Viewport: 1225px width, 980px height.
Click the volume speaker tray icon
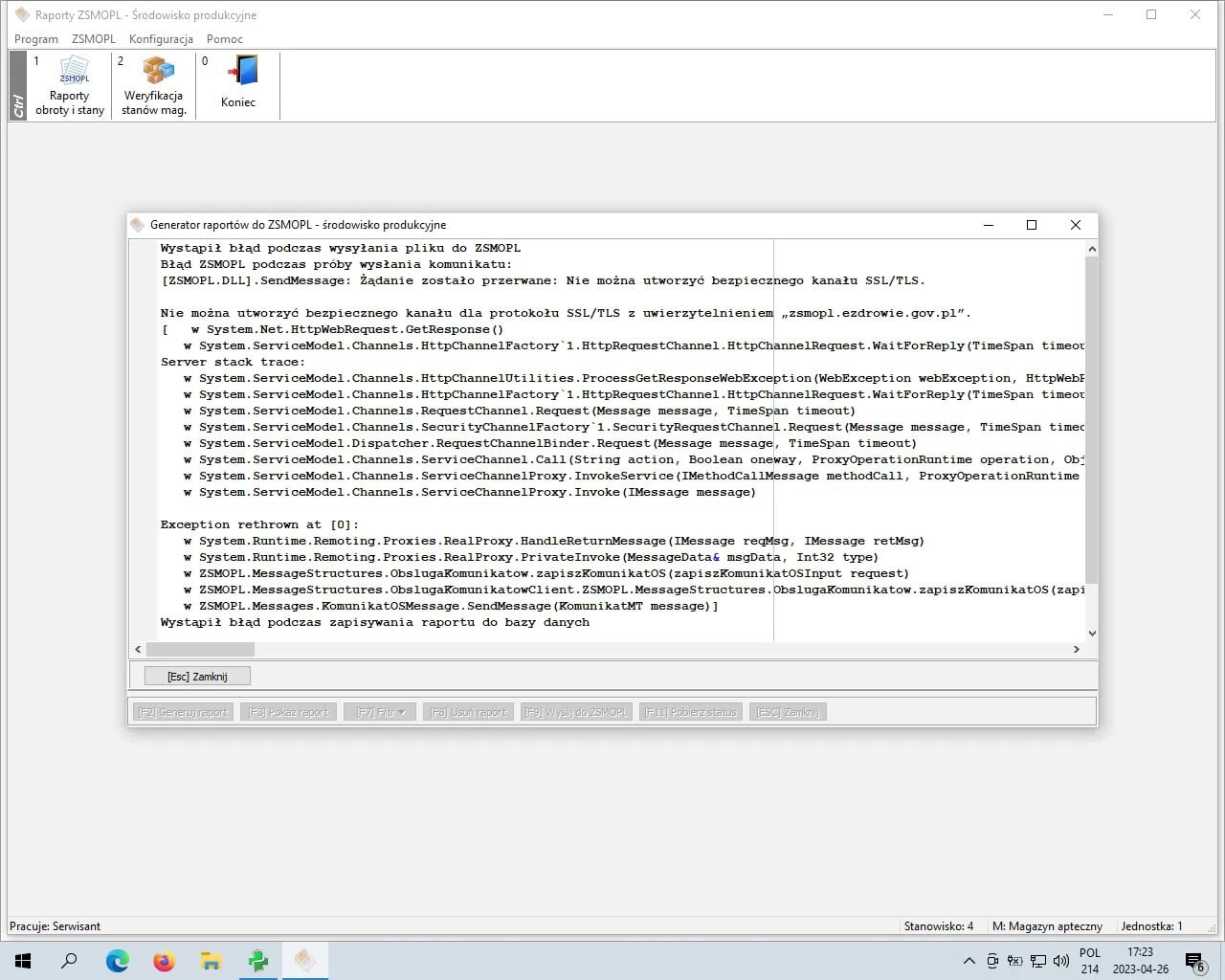pyautogui.click(x=1060, y=961)
